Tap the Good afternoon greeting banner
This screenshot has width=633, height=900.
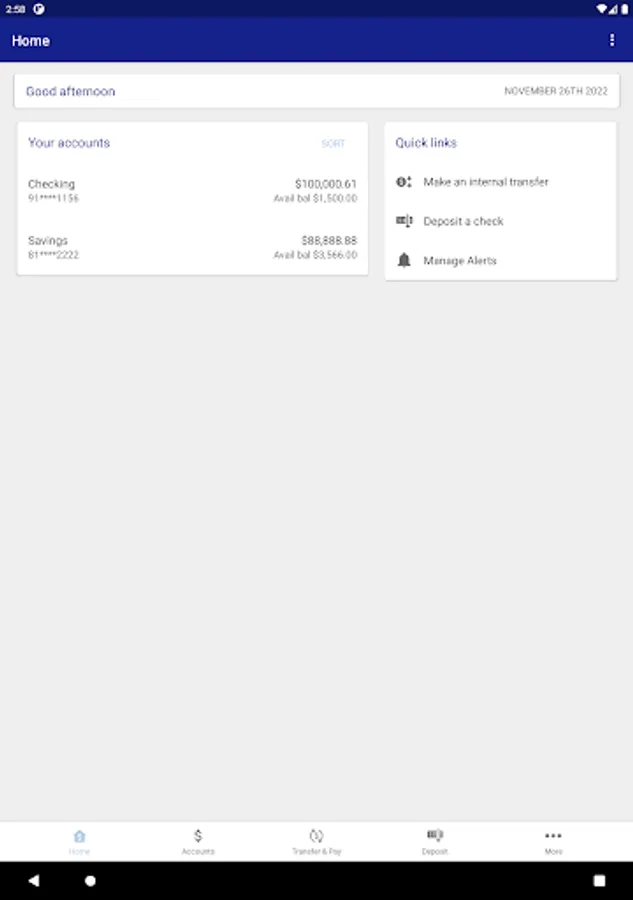coord(71,91)
